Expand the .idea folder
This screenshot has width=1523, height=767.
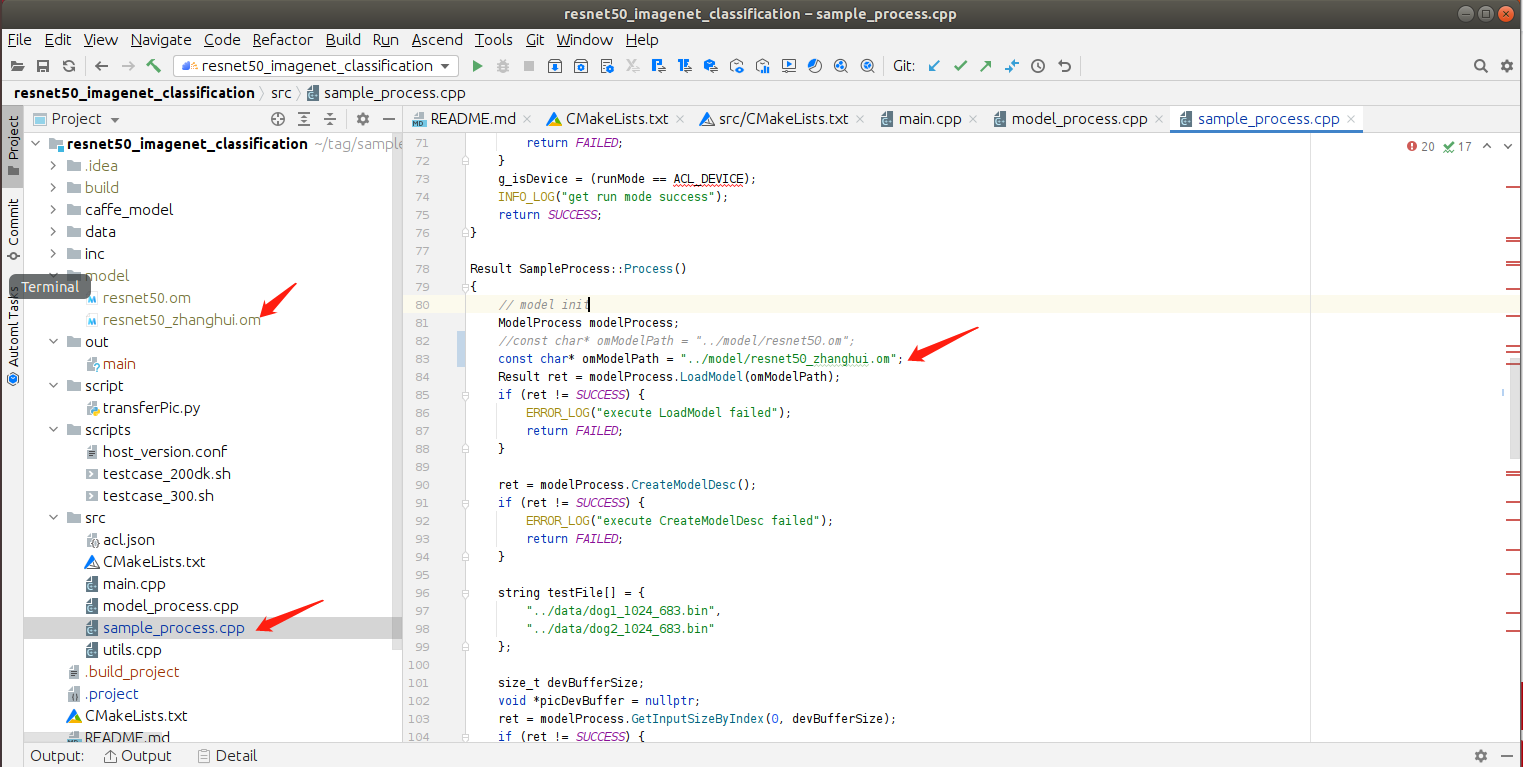pos(53,166)
